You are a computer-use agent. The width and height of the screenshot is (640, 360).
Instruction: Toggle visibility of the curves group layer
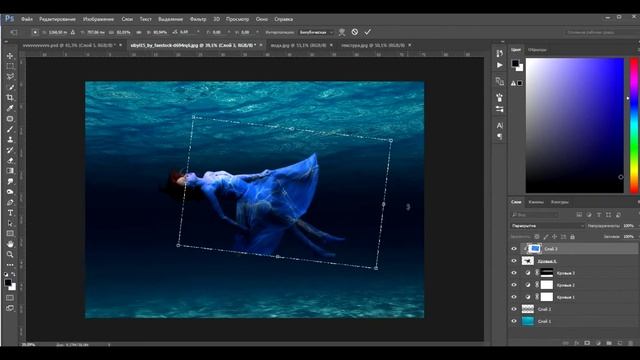coord(514,261)
